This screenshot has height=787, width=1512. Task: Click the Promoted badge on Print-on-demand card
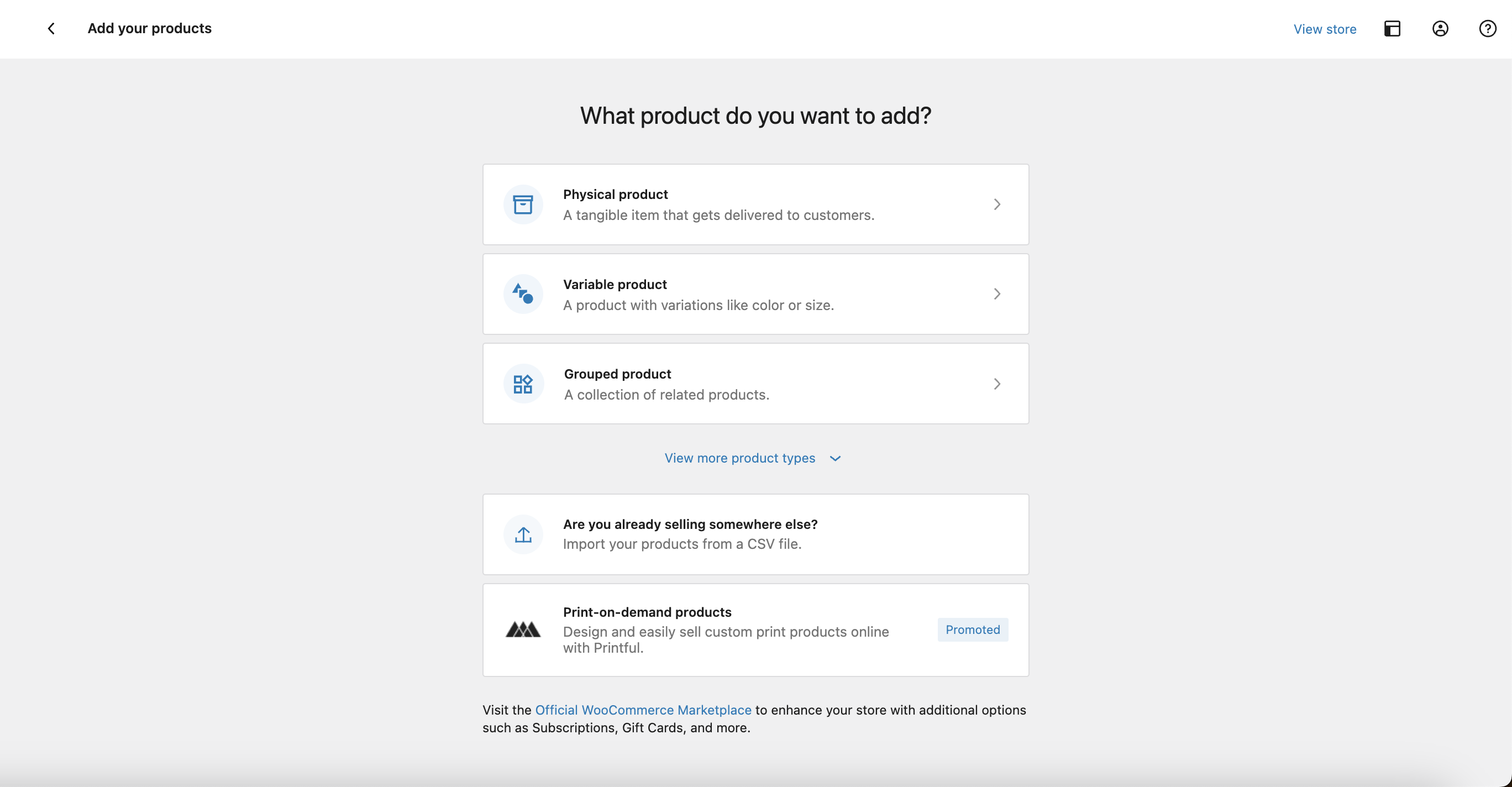pyautogui.click(x=972, y=629)
